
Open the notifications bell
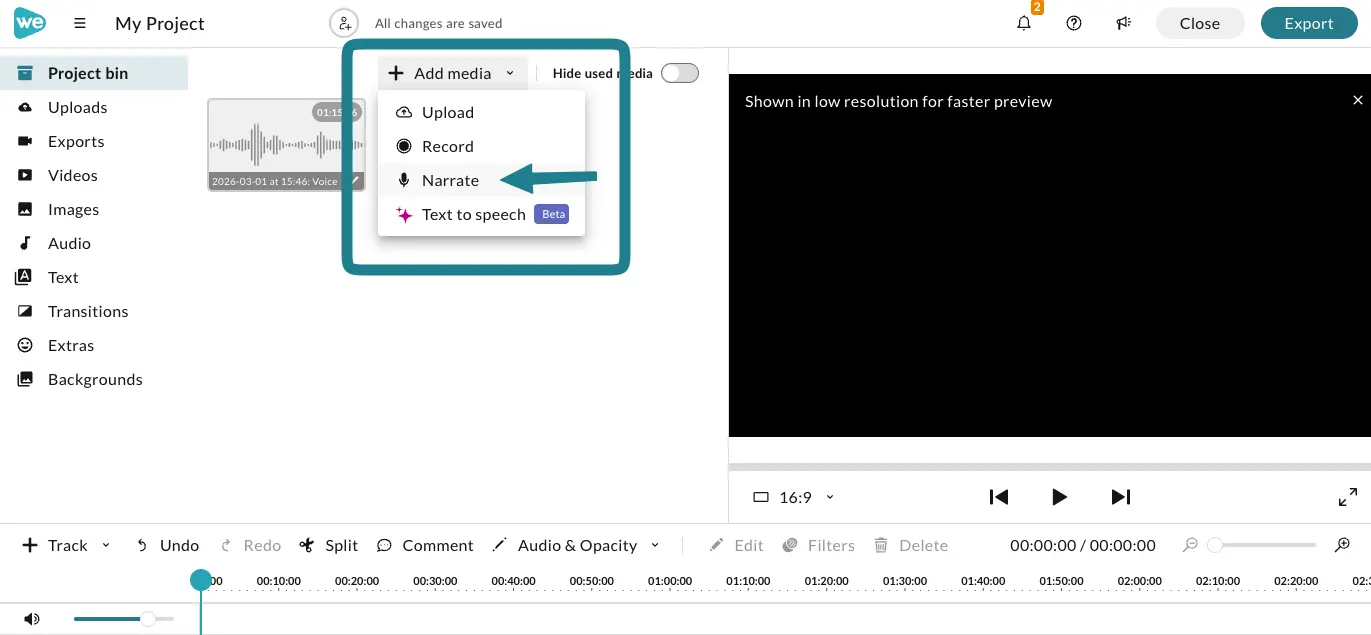click(x=1024, y=23)
